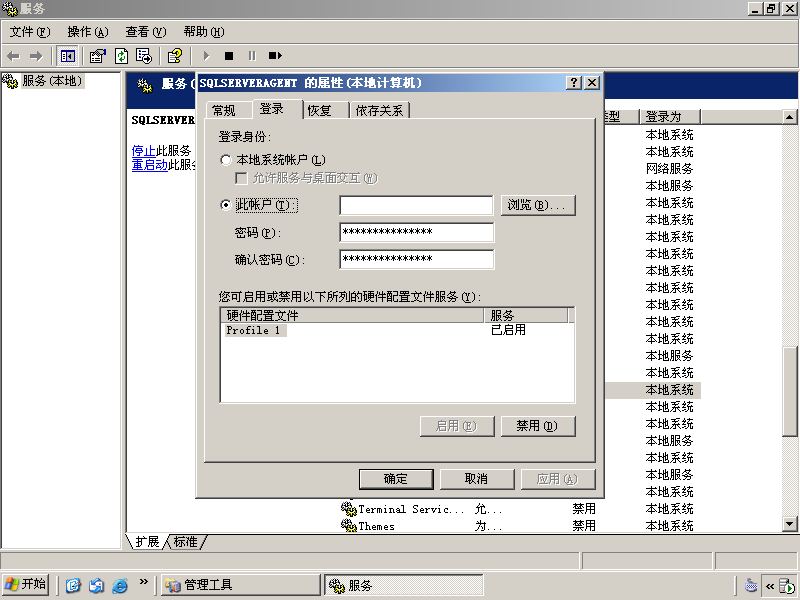
Task: Click 禁用(D) button
Action: [538, 426]
